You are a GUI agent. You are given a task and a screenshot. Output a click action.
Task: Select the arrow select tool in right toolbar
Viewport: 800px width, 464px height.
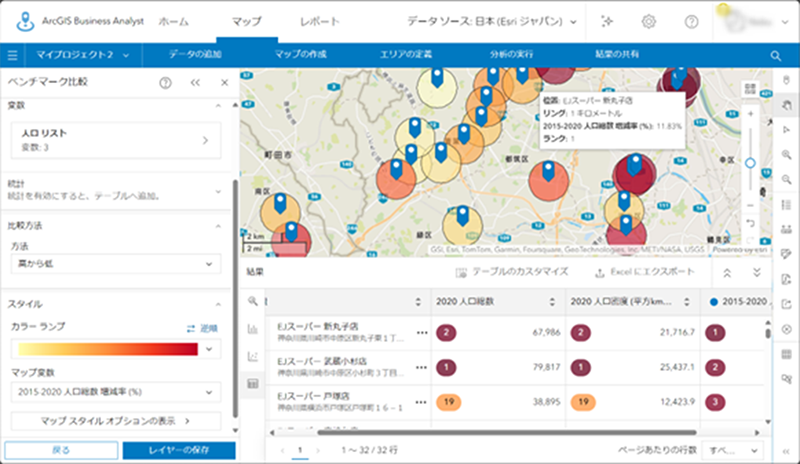(786, 130)
